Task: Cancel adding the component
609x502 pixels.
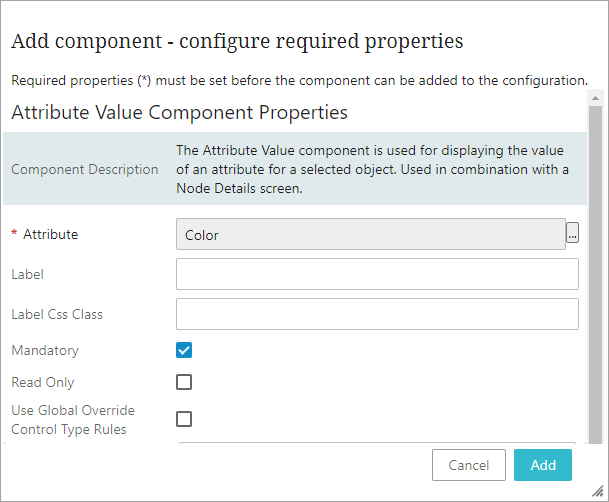Action: (469, 465)
